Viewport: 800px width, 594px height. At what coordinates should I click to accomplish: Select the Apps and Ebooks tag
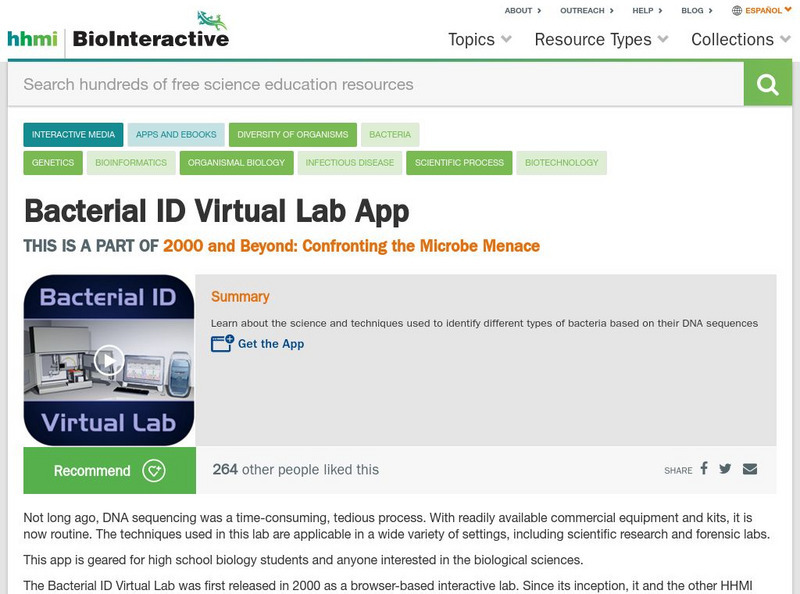(x=176, y=134)
